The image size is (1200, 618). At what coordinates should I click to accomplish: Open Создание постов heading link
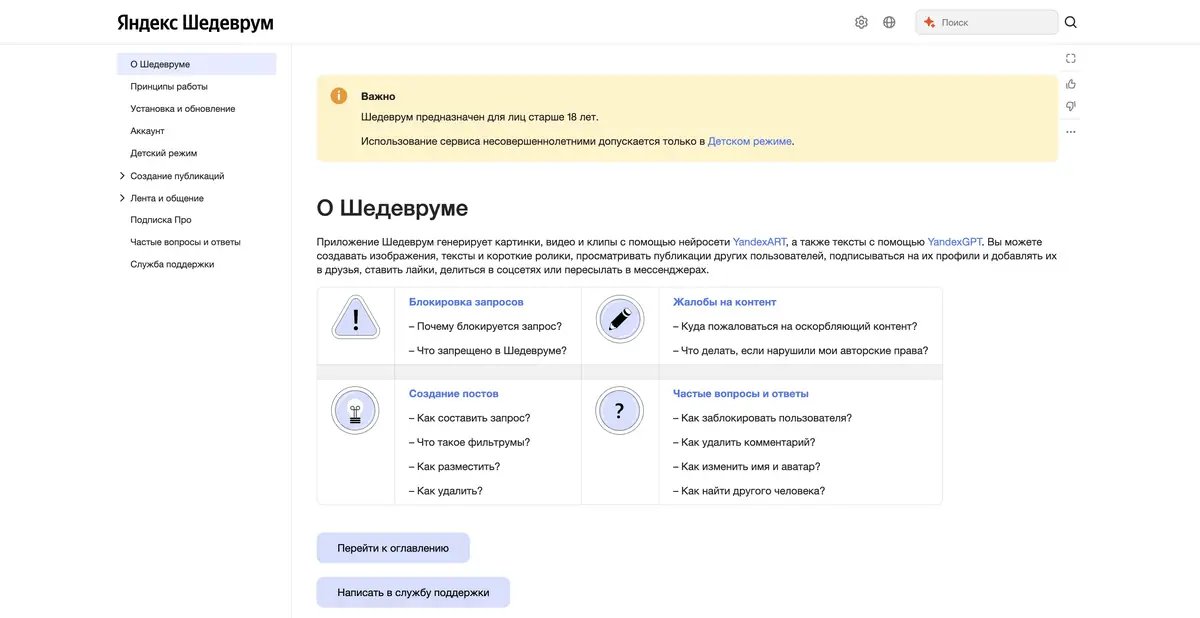tap(454, 394)
